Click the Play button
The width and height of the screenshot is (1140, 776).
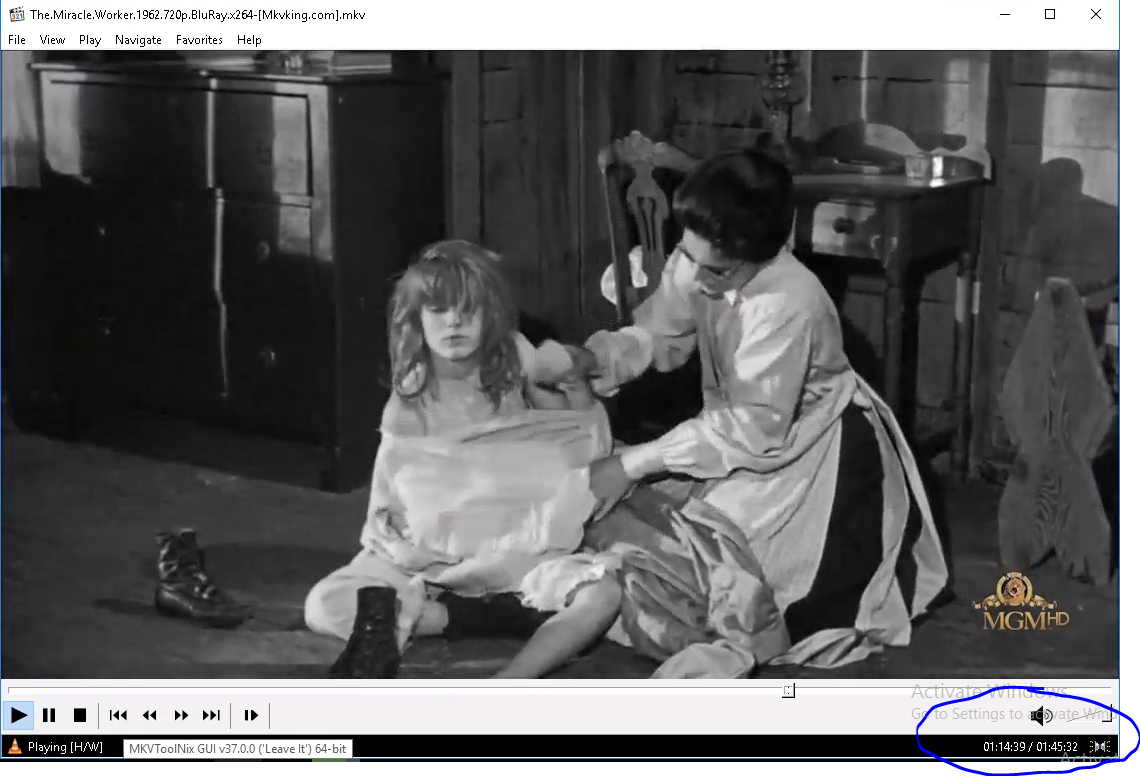pos(18,716)
